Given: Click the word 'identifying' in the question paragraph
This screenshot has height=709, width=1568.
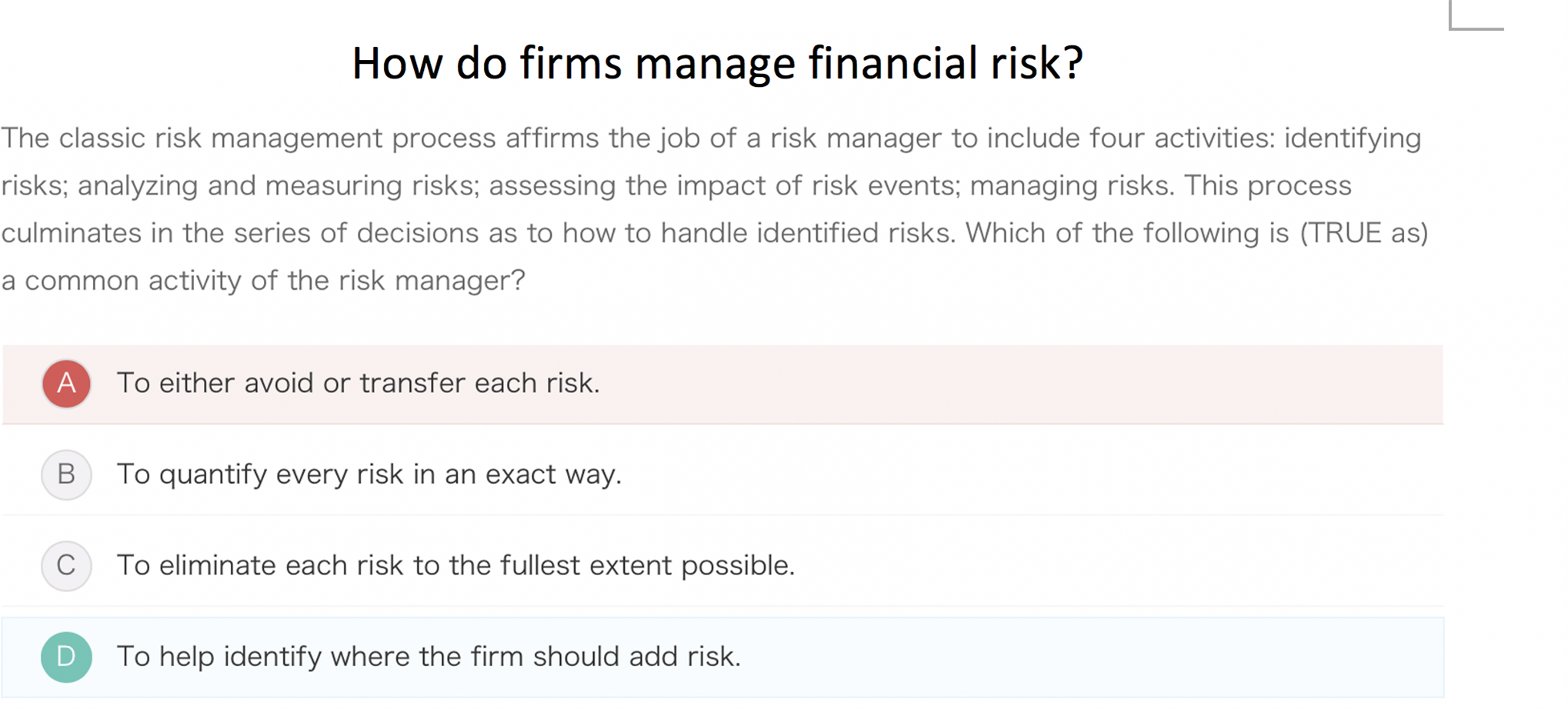Looking at the screenshot, I should pyautogui.click(x=1353, y=139).
